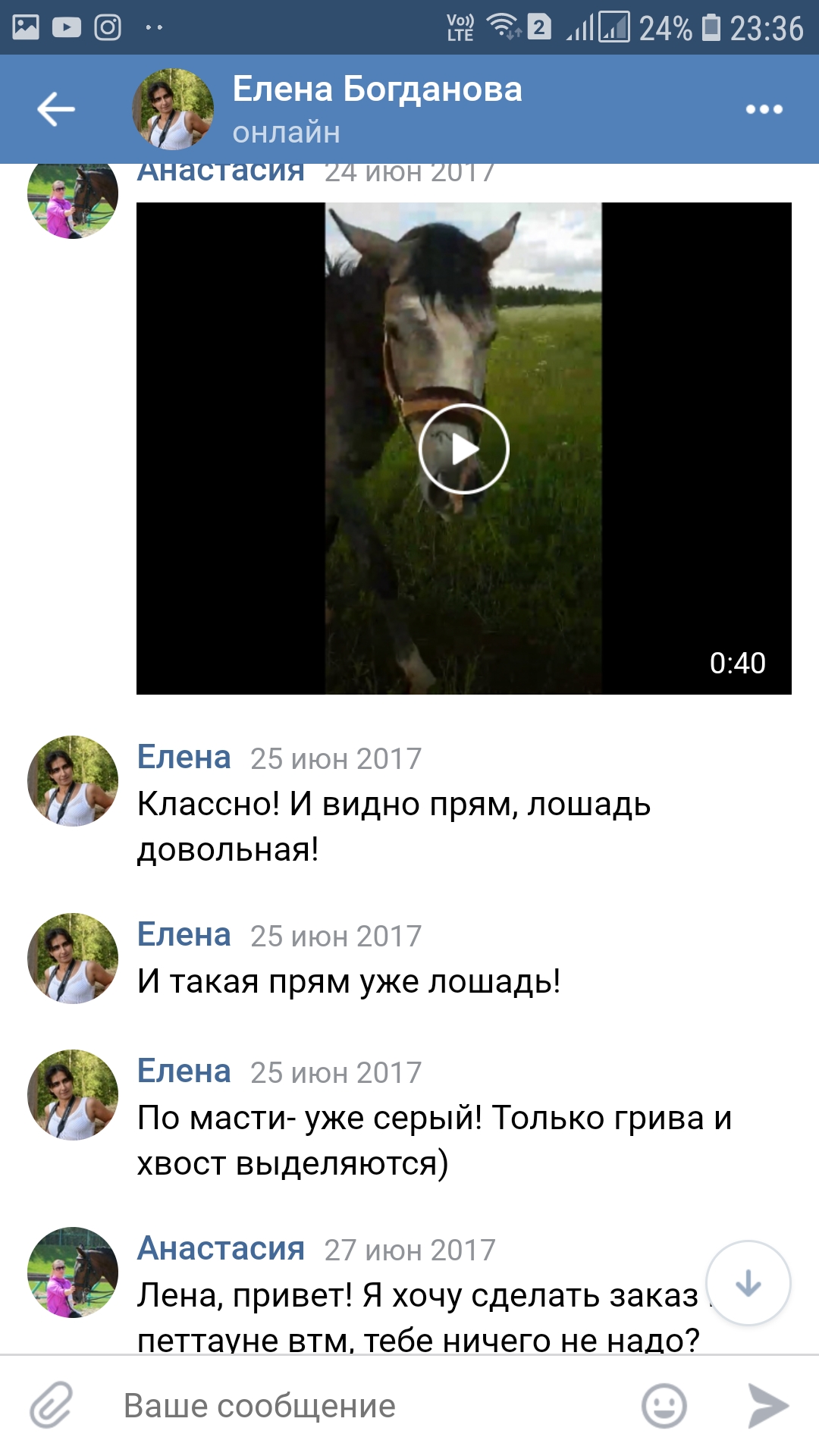Image resolution: width=819 pixels, height=1456 pixels.
Task: Open the emoji smiley picker
Action: [664, 1406]
